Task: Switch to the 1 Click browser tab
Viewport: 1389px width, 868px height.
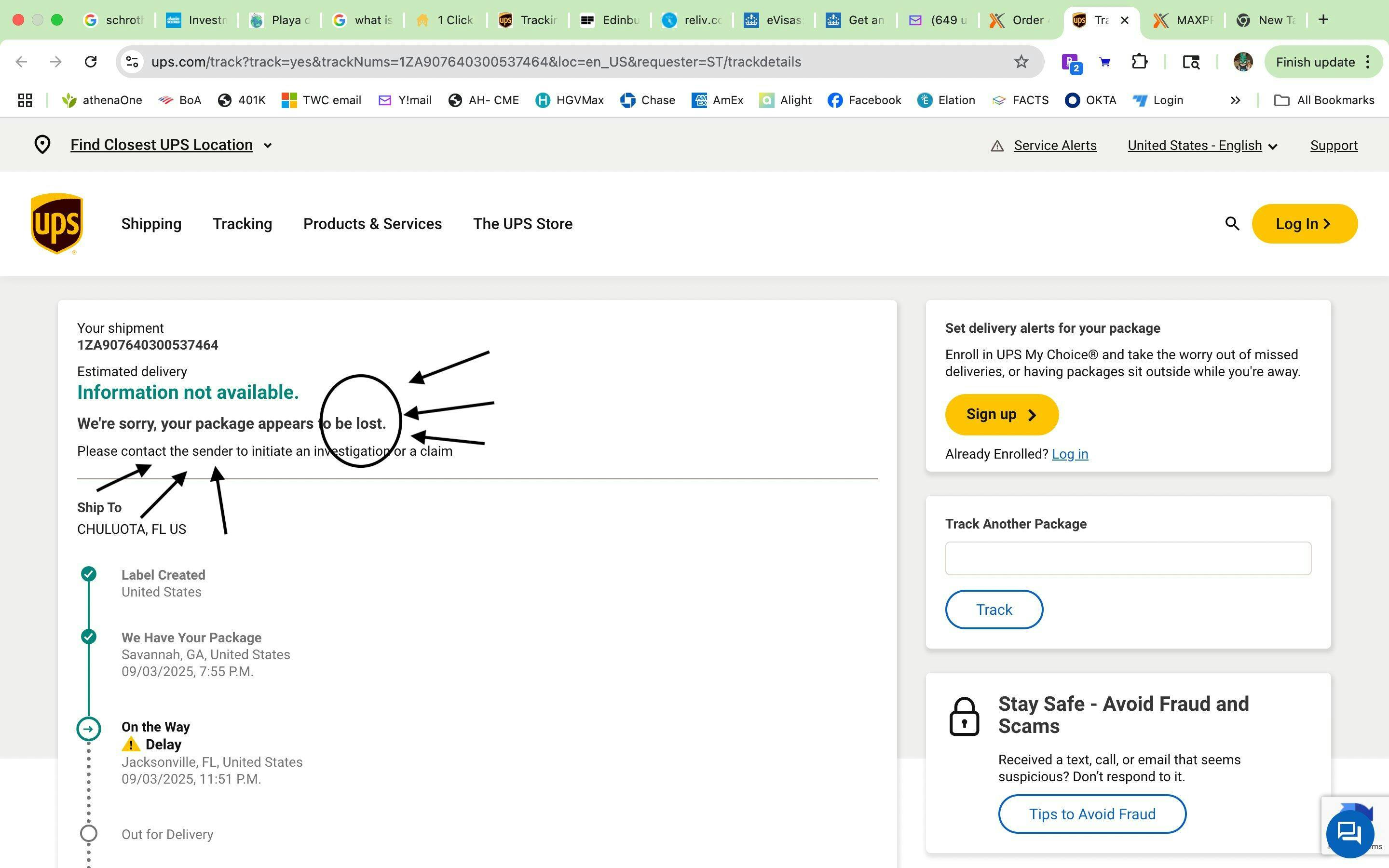Action: (x=446, y=20)
